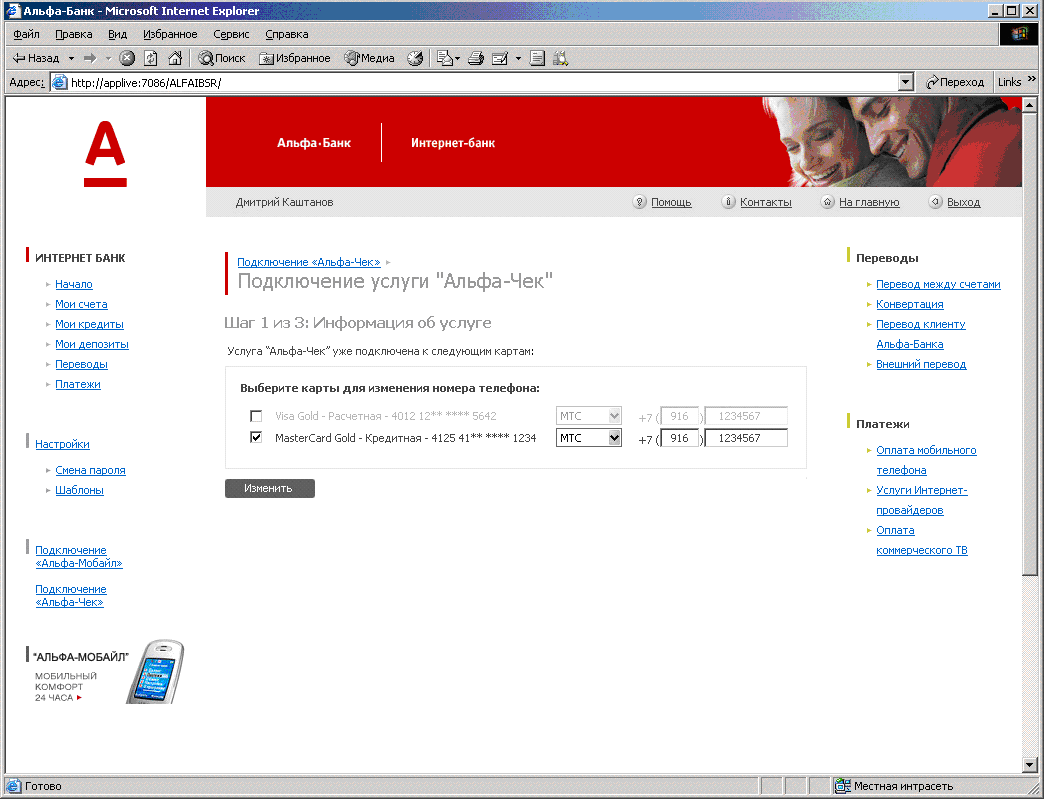
Task: Click the Подключение «Альфа-Чек» breadcrumb link
Action: tap(309, 262)
